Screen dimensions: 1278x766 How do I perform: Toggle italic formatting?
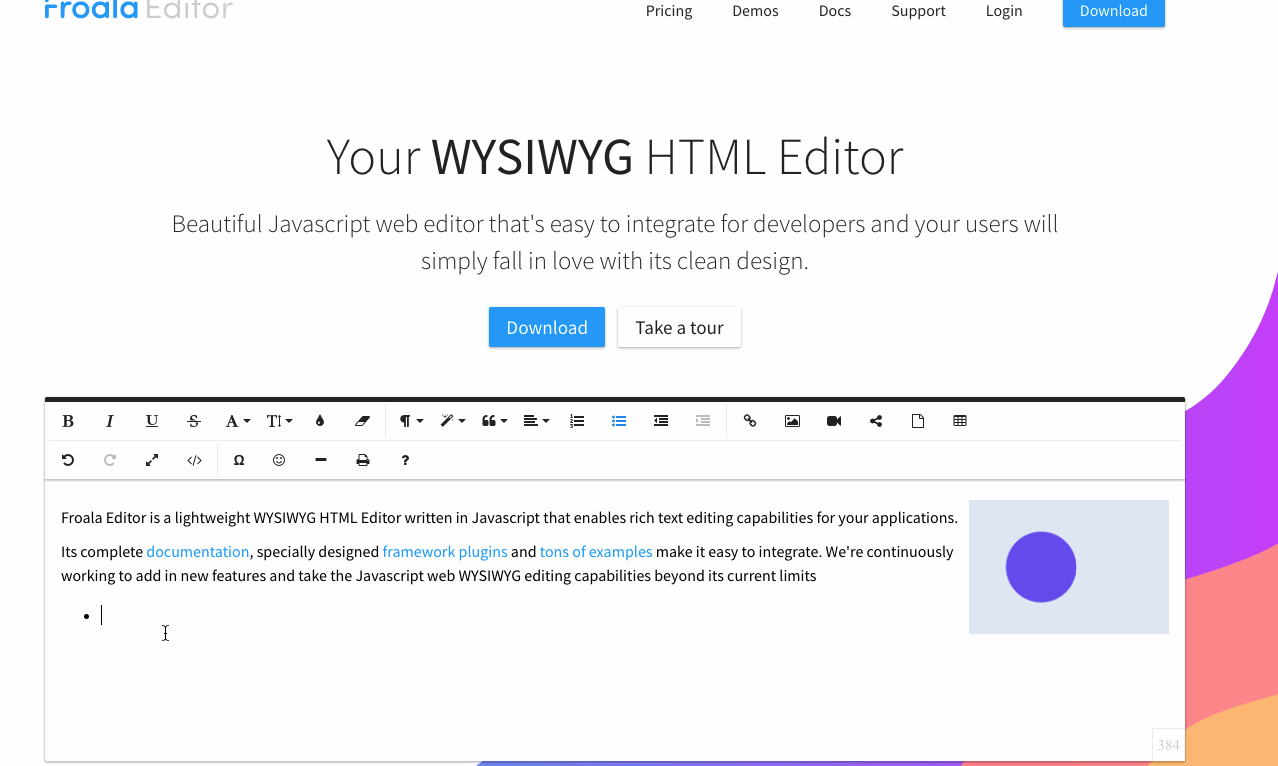click(x=110, y=421)
